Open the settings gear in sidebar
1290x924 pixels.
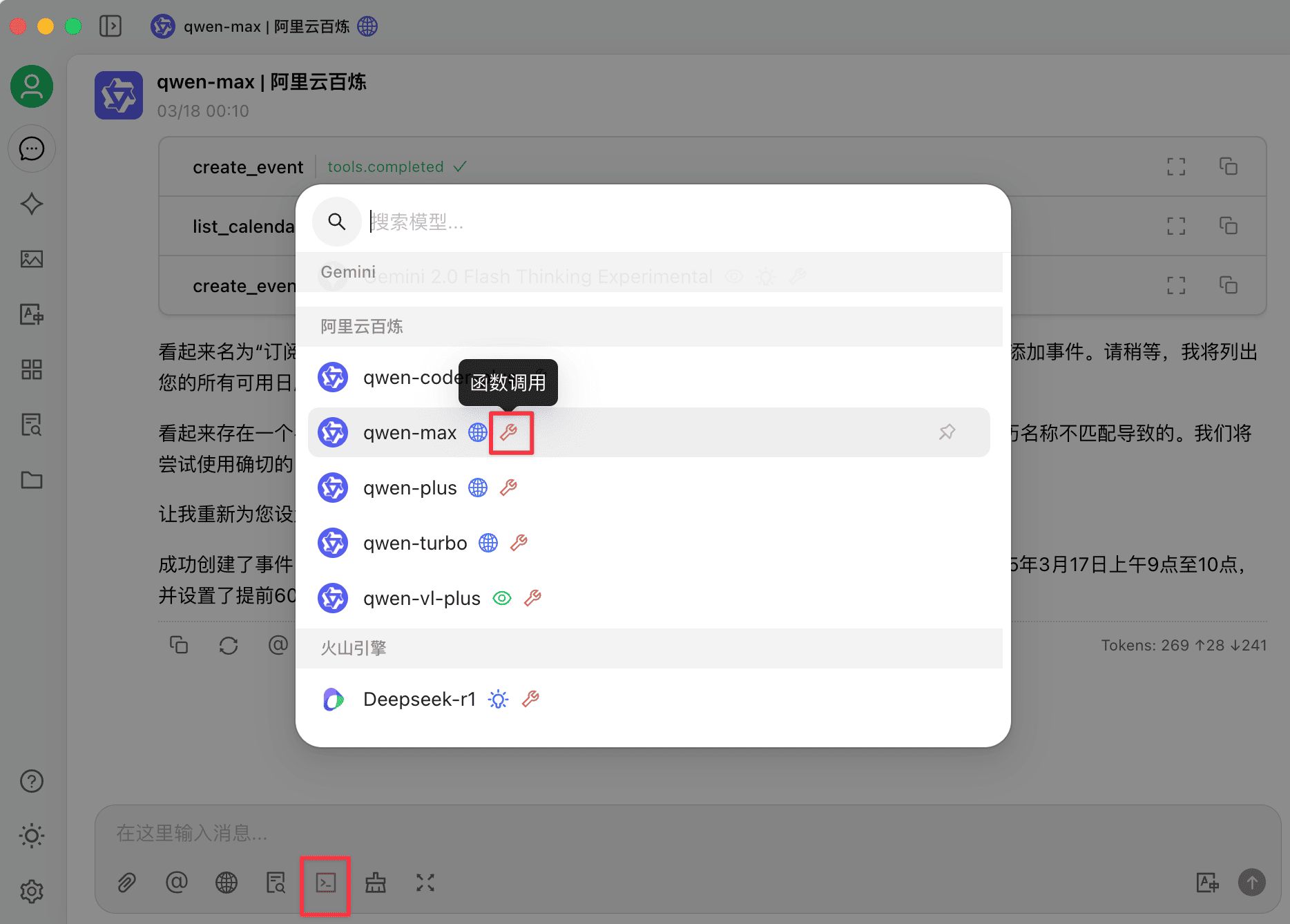click(32, 891)
